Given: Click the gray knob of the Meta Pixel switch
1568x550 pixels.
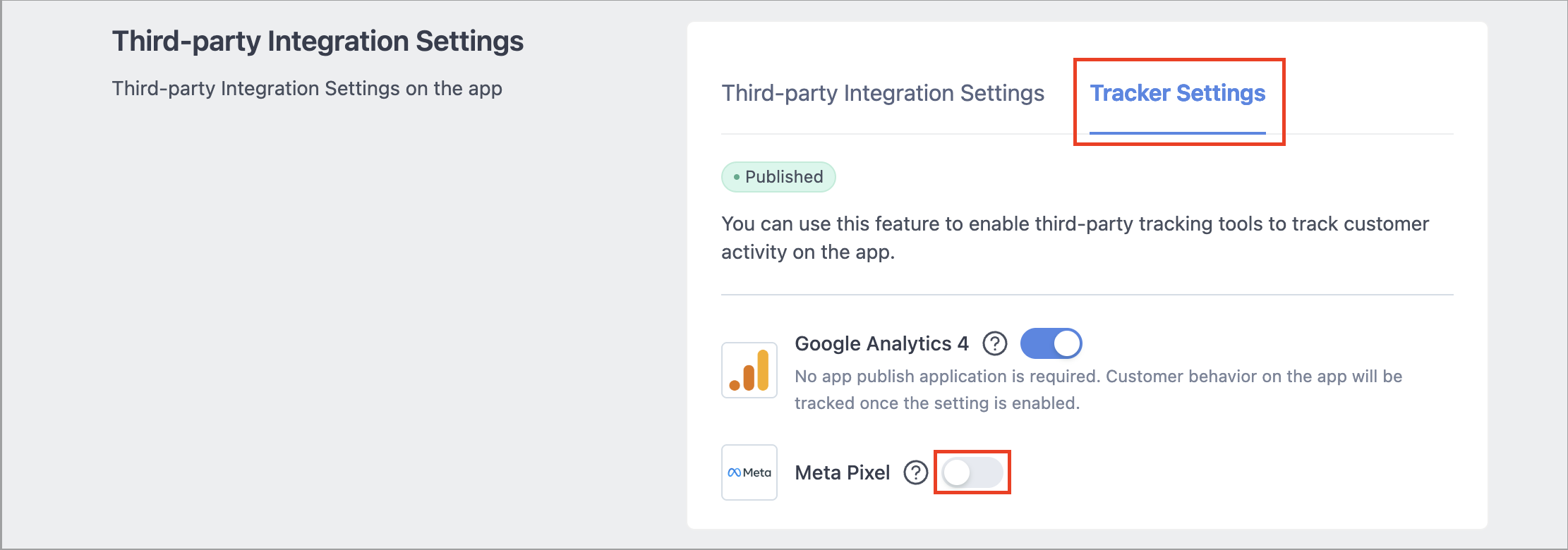Looking at the screenshot, I should point(957,472).
